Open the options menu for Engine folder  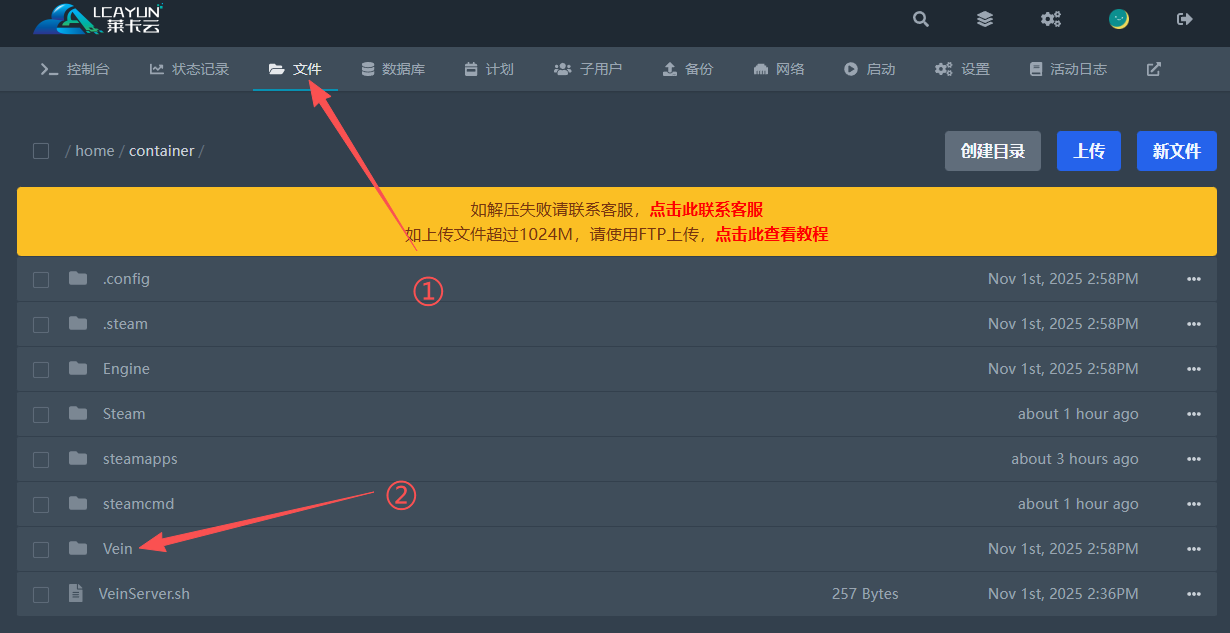point(1193,369)
